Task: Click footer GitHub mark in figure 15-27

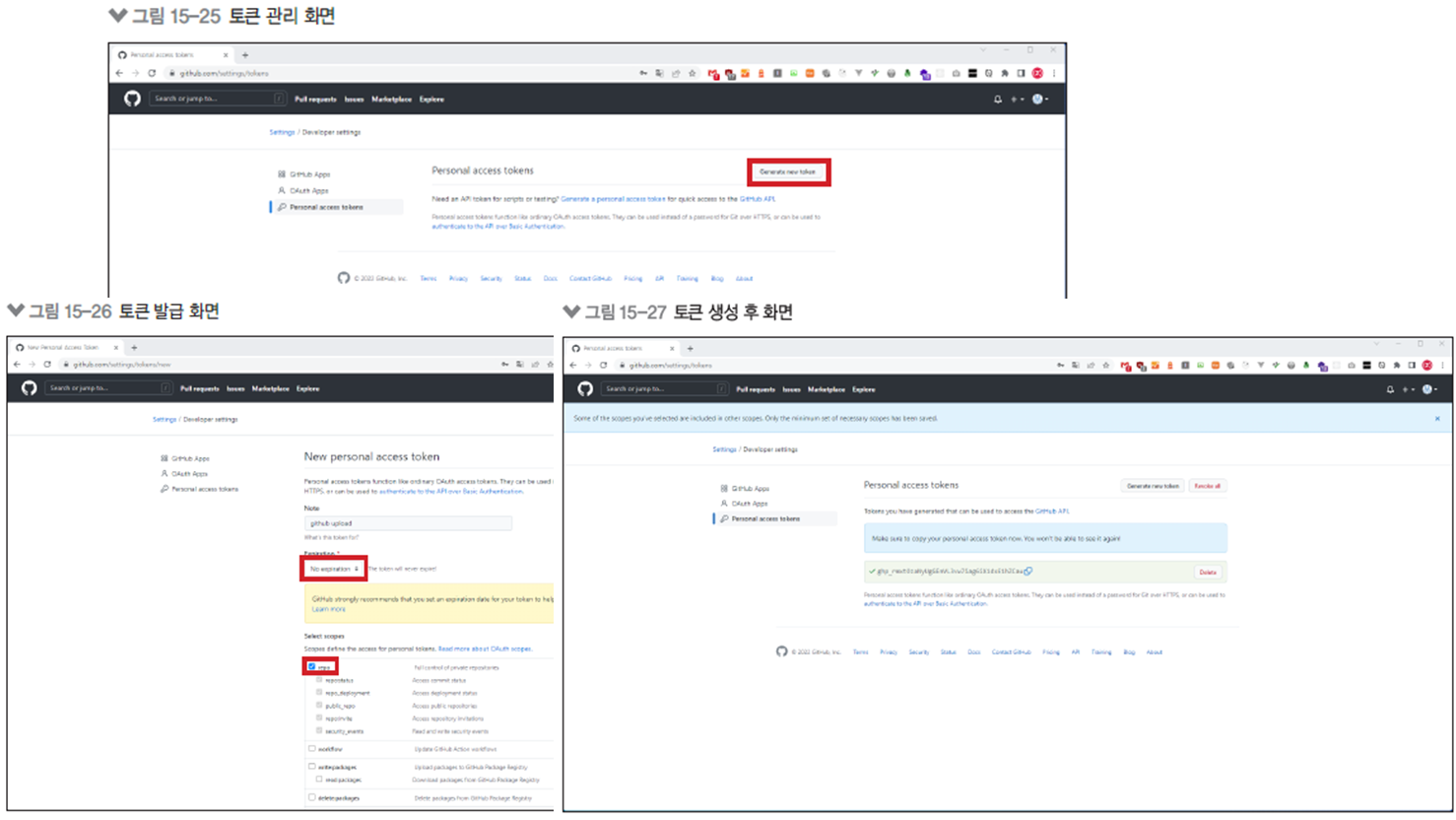Action: 781,651
